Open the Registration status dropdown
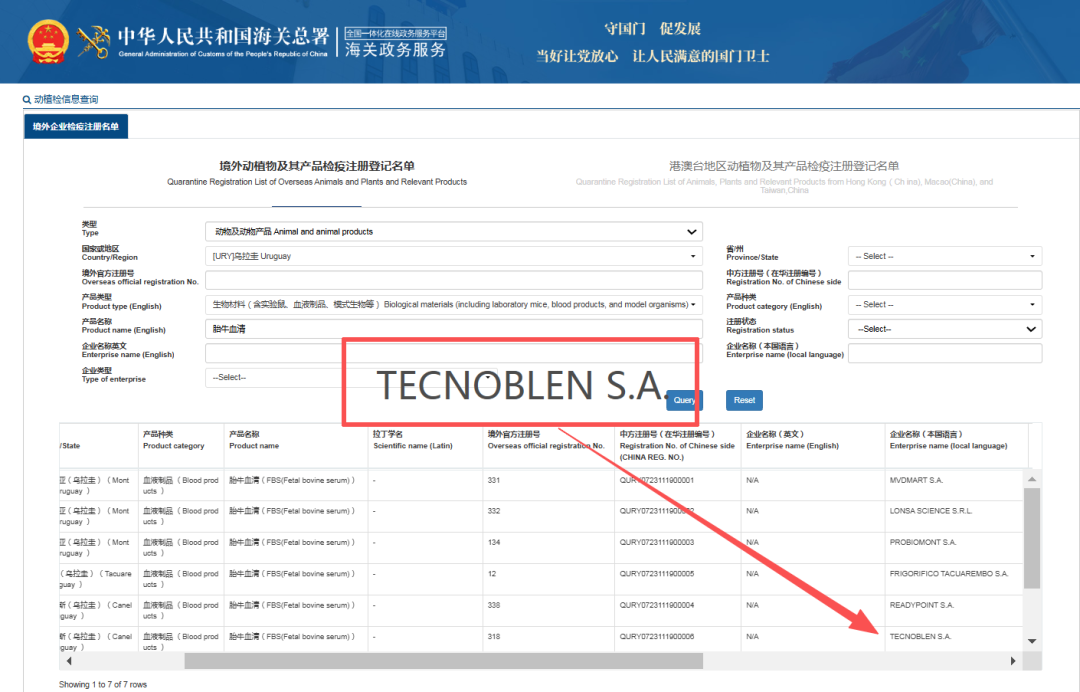 click(x=944, y=329)
